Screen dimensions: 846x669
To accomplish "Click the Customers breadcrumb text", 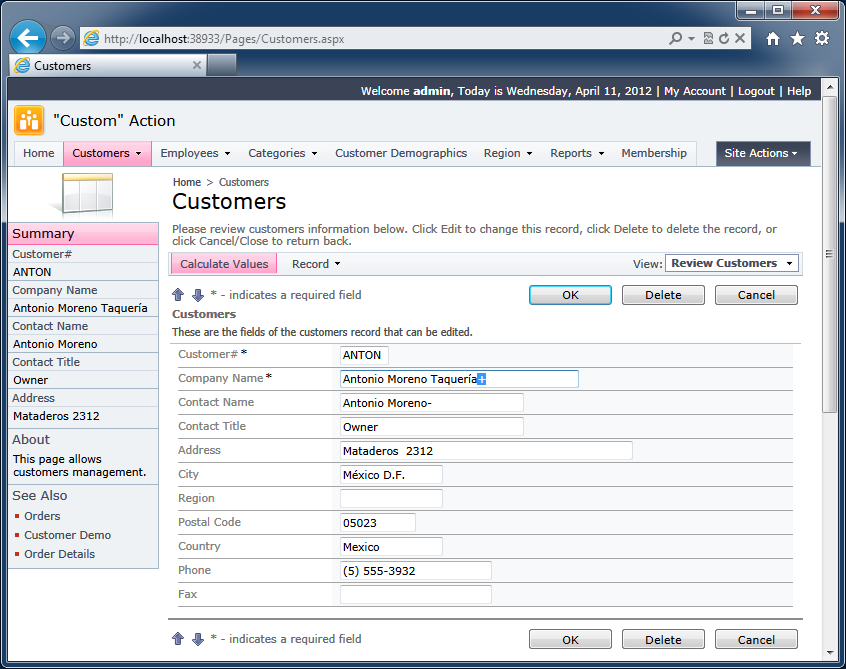I will (243, 182).
